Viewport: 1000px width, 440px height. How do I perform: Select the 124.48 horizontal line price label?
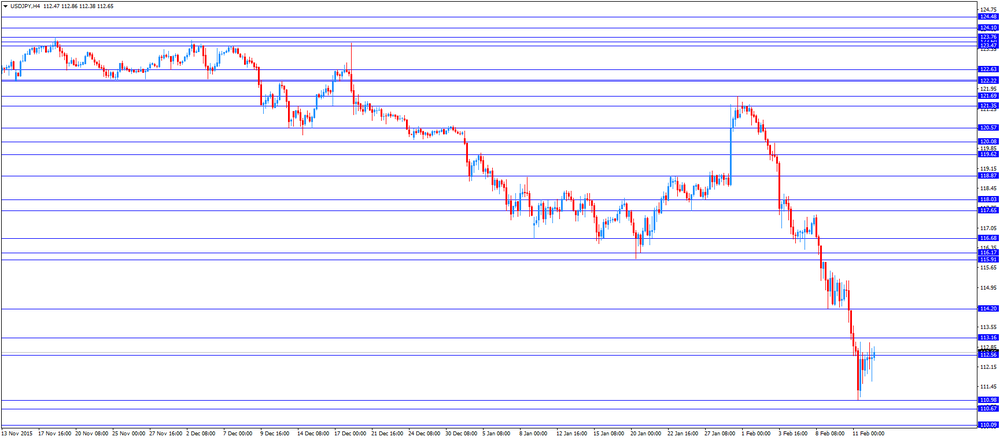point(988,17)
